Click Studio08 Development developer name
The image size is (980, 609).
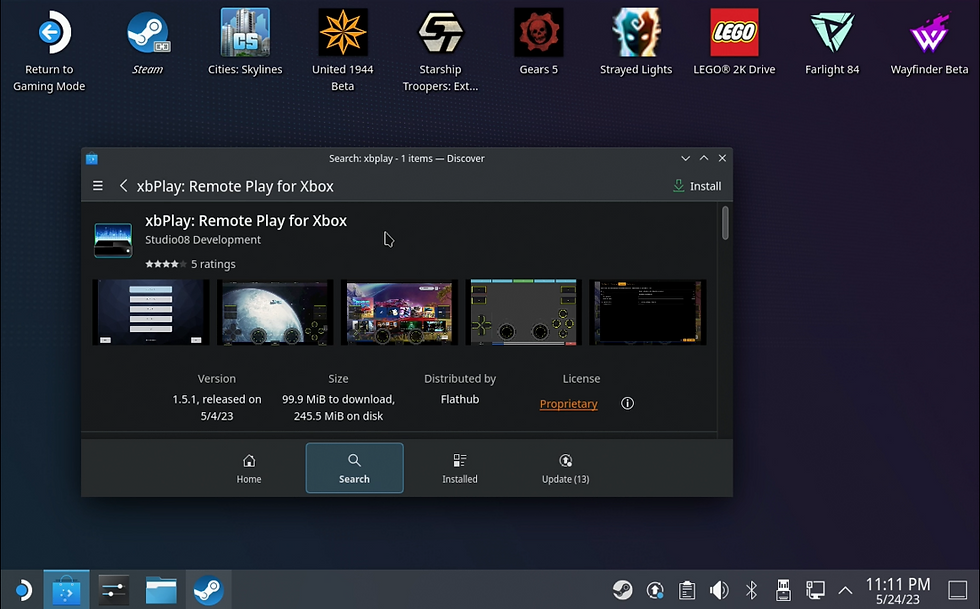click(x=203, y=239)
